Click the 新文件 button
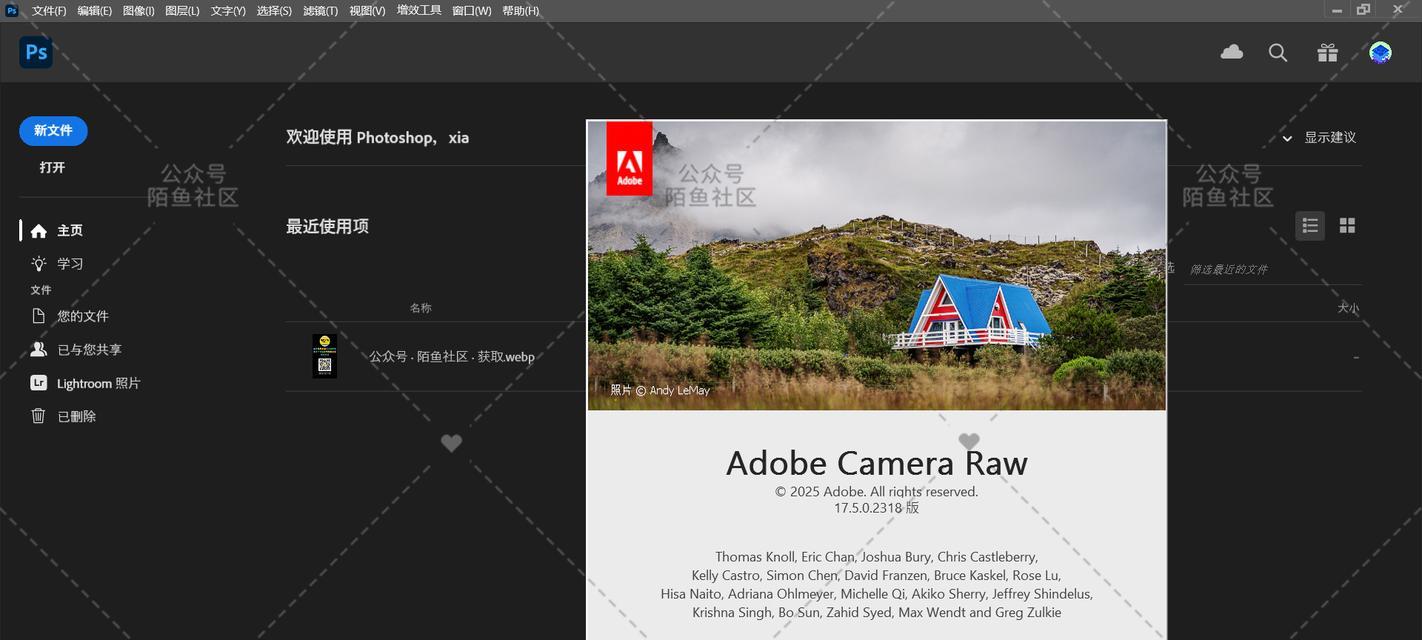 tap(53, 131)
